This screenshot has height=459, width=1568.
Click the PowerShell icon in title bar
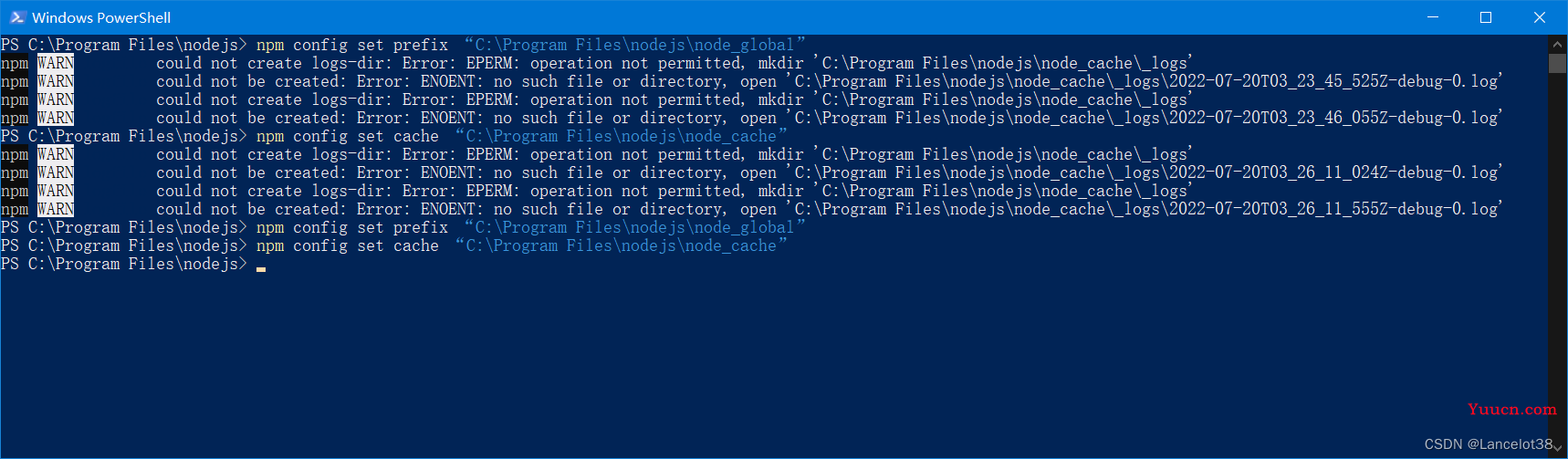click(17, 17)
